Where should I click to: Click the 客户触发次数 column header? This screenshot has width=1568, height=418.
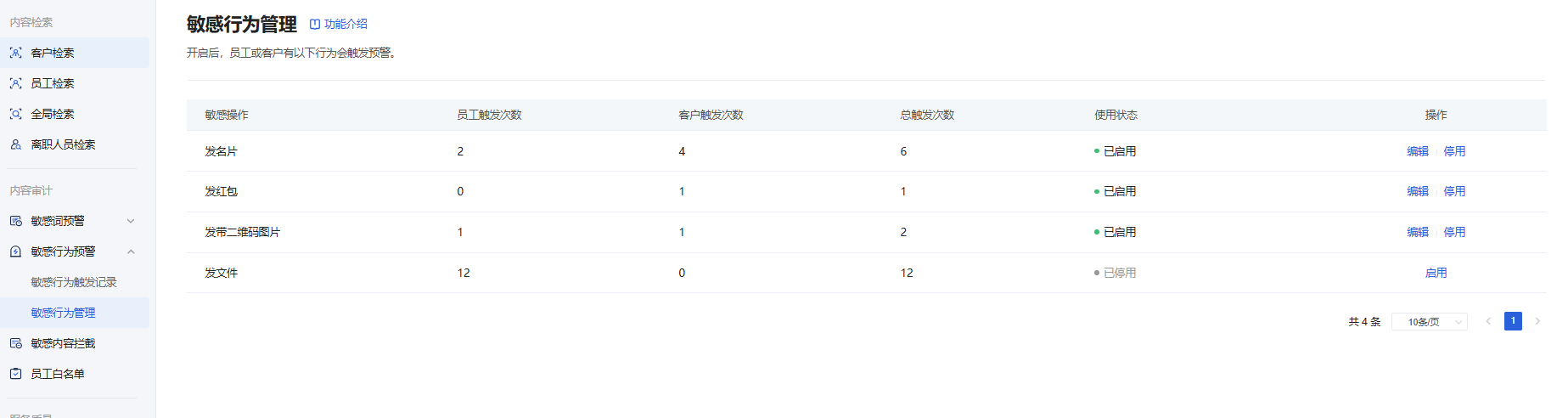tap(711, 115)
